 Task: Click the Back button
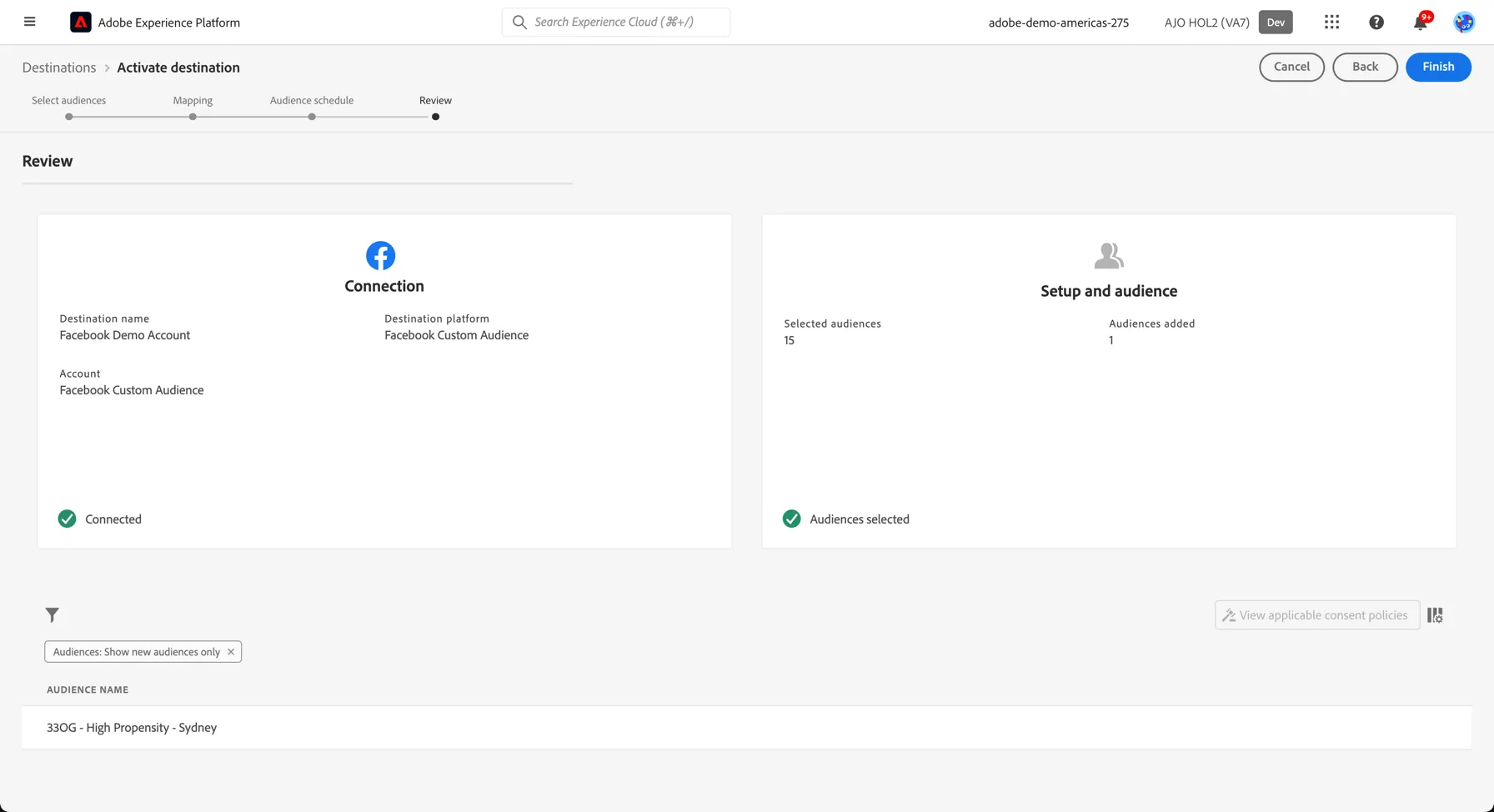[x=1365, y=67]
